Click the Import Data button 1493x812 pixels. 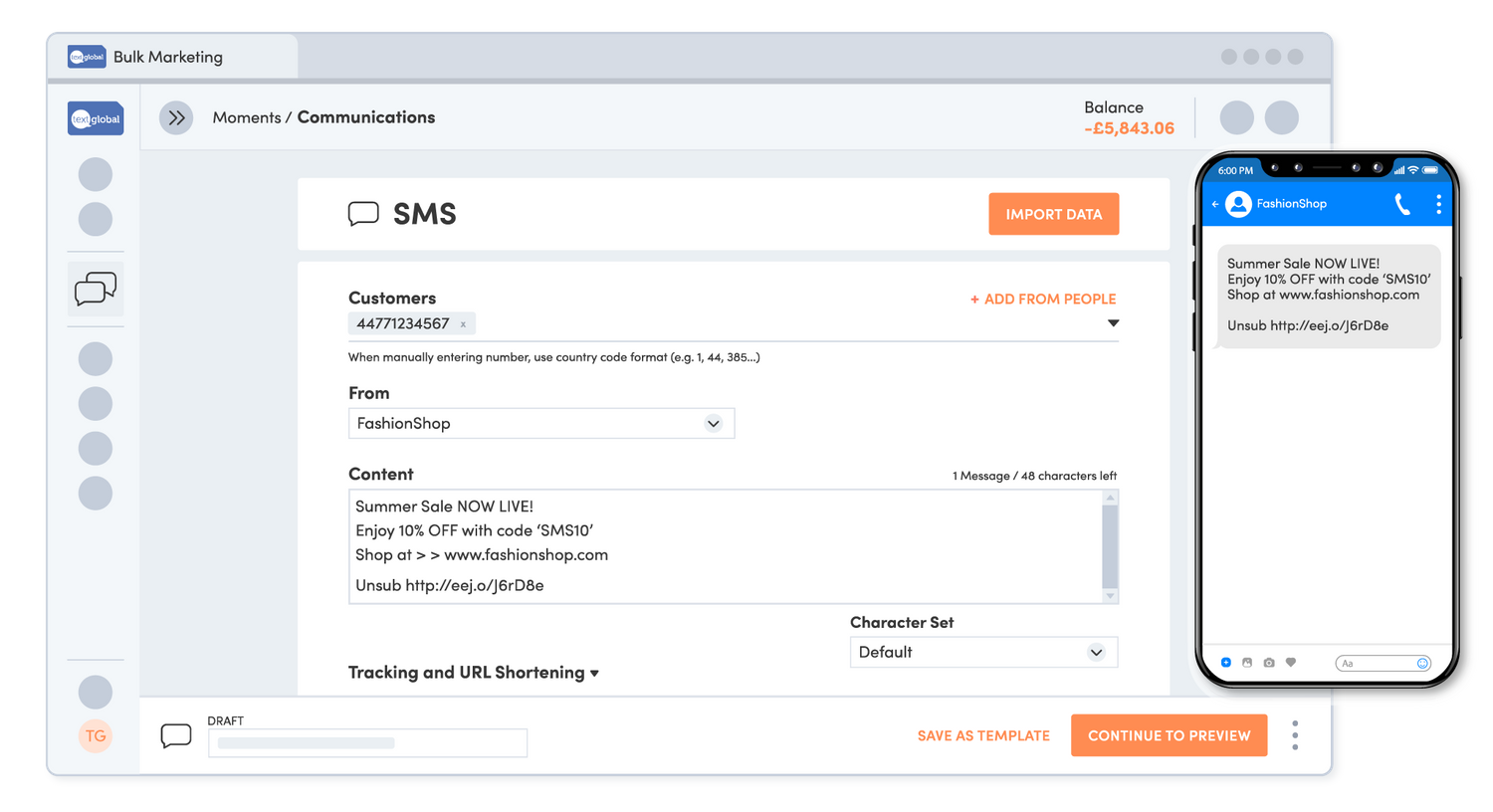(x=1053, y=214)
